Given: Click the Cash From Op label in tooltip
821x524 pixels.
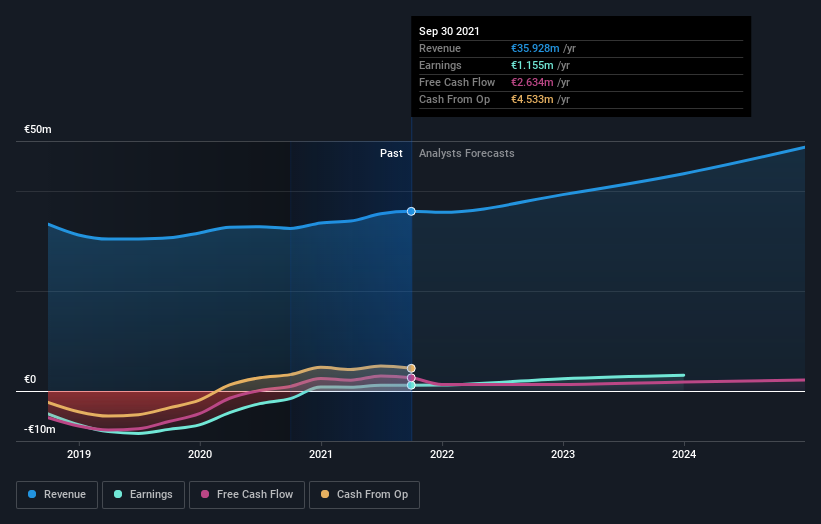Looking at the screenshot, I should 454,99.
